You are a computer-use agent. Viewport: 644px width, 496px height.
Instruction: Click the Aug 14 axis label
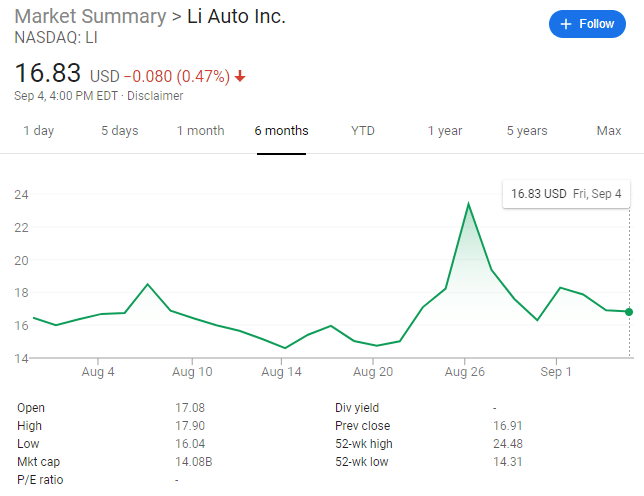click(281, 372)
